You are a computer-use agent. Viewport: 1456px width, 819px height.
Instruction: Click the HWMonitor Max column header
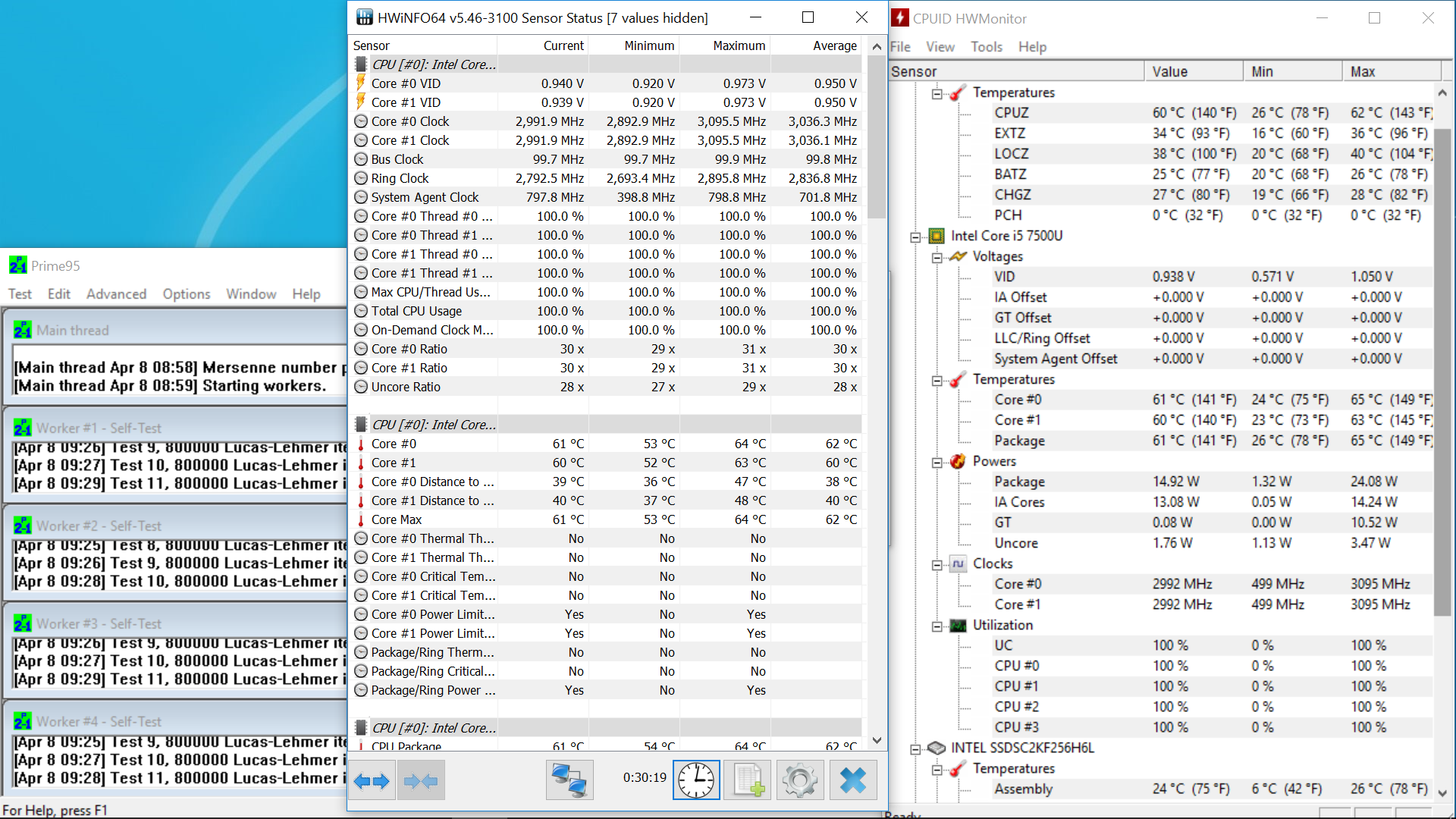1391,71
